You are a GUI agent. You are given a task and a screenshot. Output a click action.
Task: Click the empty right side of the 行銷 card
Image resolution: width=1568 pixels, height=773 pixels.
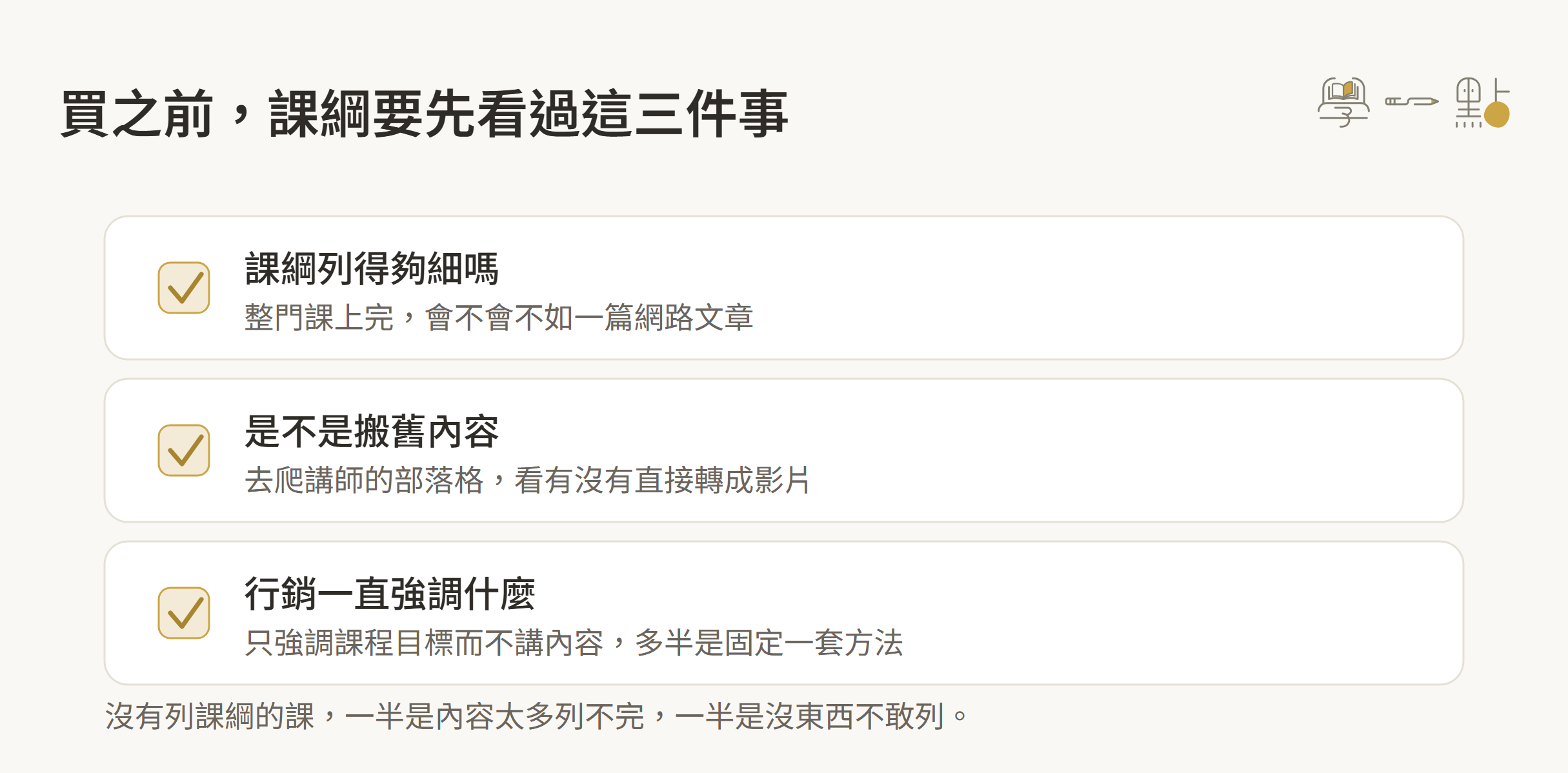coord(1194,613)
